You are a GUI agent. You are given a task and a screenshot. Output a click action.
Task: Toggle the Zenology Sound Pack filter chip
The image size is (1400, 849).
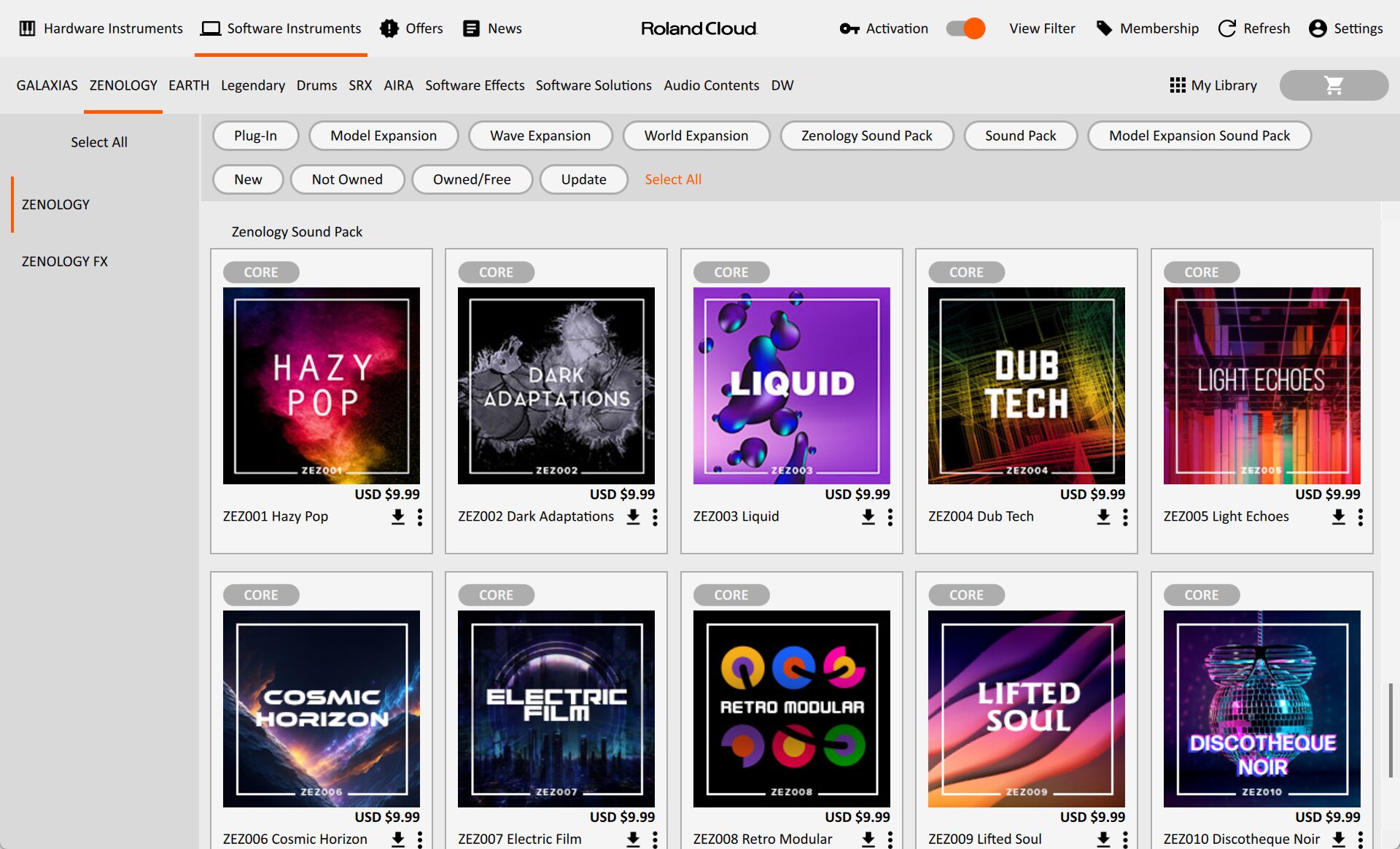point(867,136)
